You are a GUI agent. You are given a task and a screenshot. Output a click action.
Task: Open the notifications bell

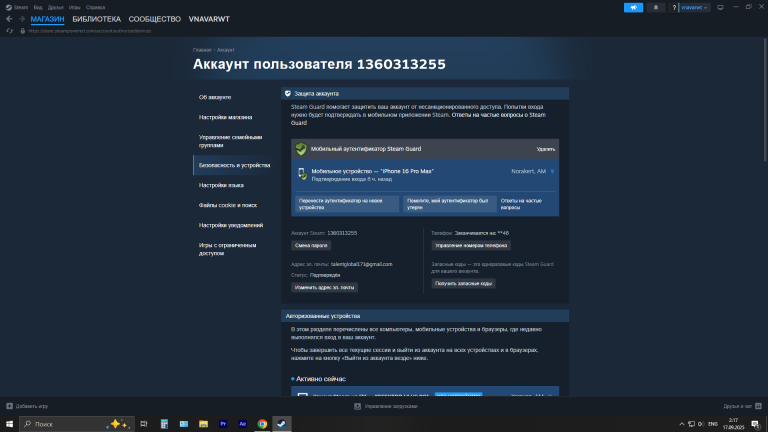(655, 7)
